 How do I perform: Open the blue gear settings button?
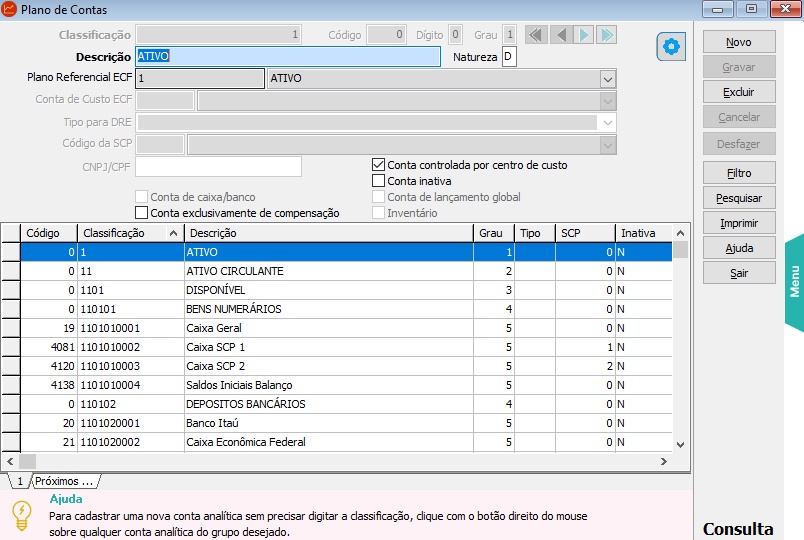pyautogui.click(x=671, y=47)
